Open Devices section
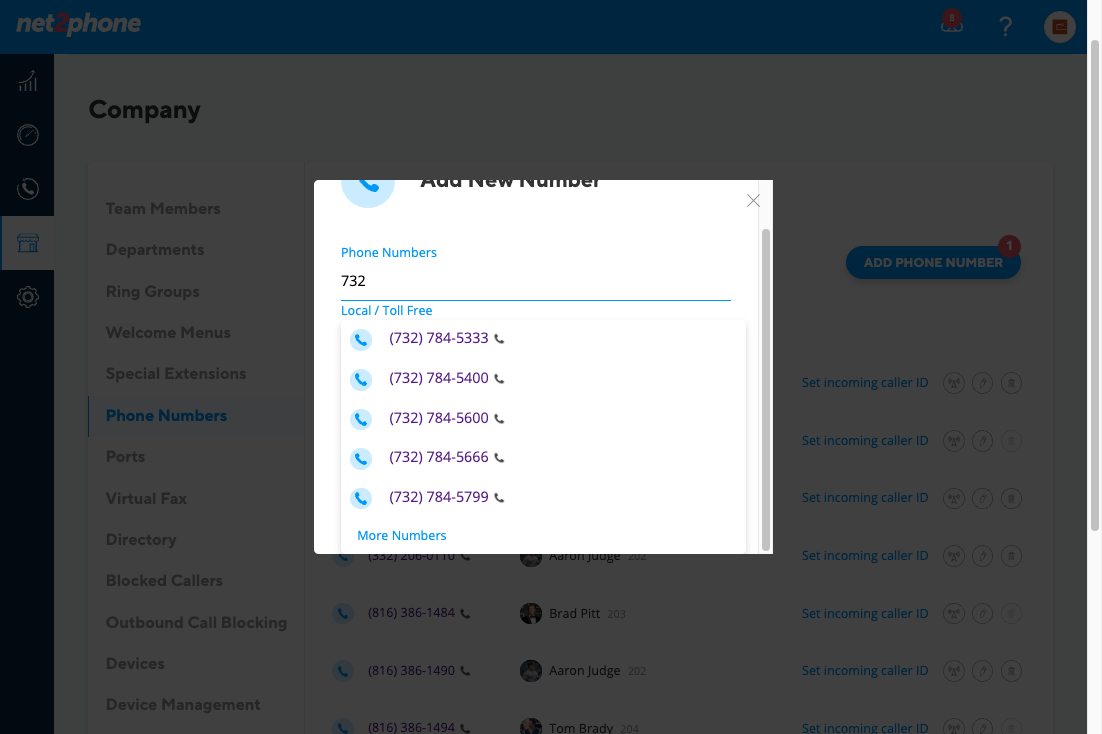The width and height of the screenshot is (1102, 734). pyautogui.click(x=135, y=664)
